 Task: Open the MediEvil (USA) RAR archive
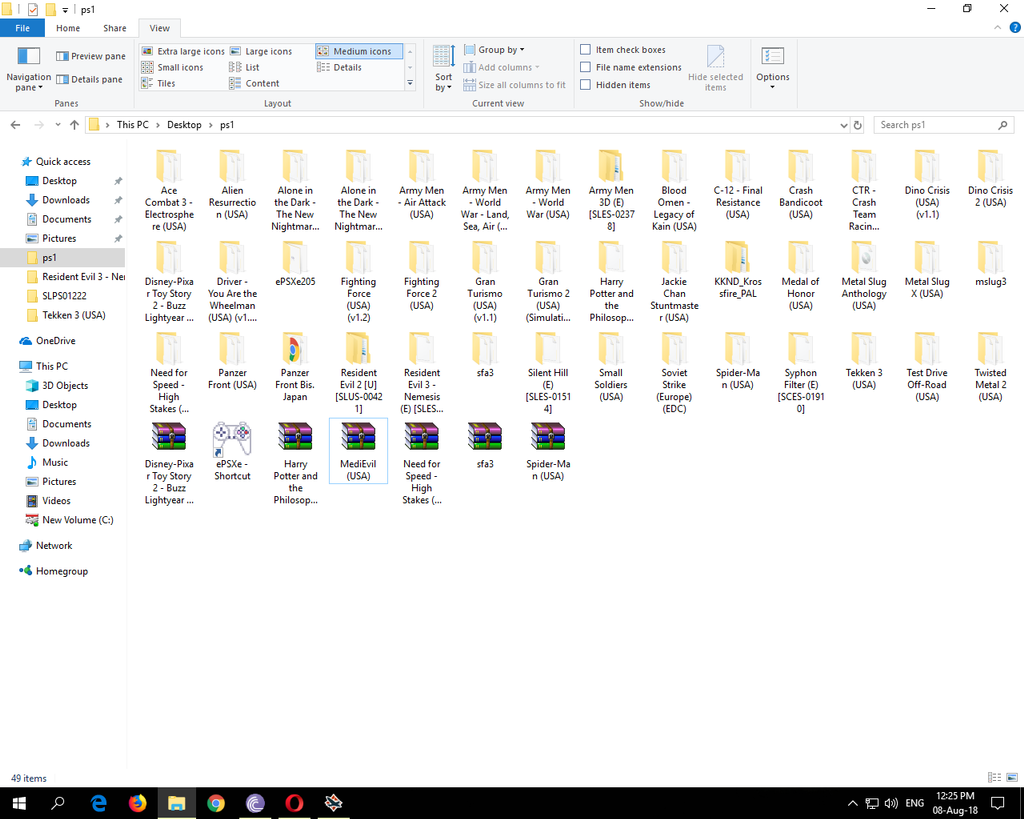tap(358, 451)
